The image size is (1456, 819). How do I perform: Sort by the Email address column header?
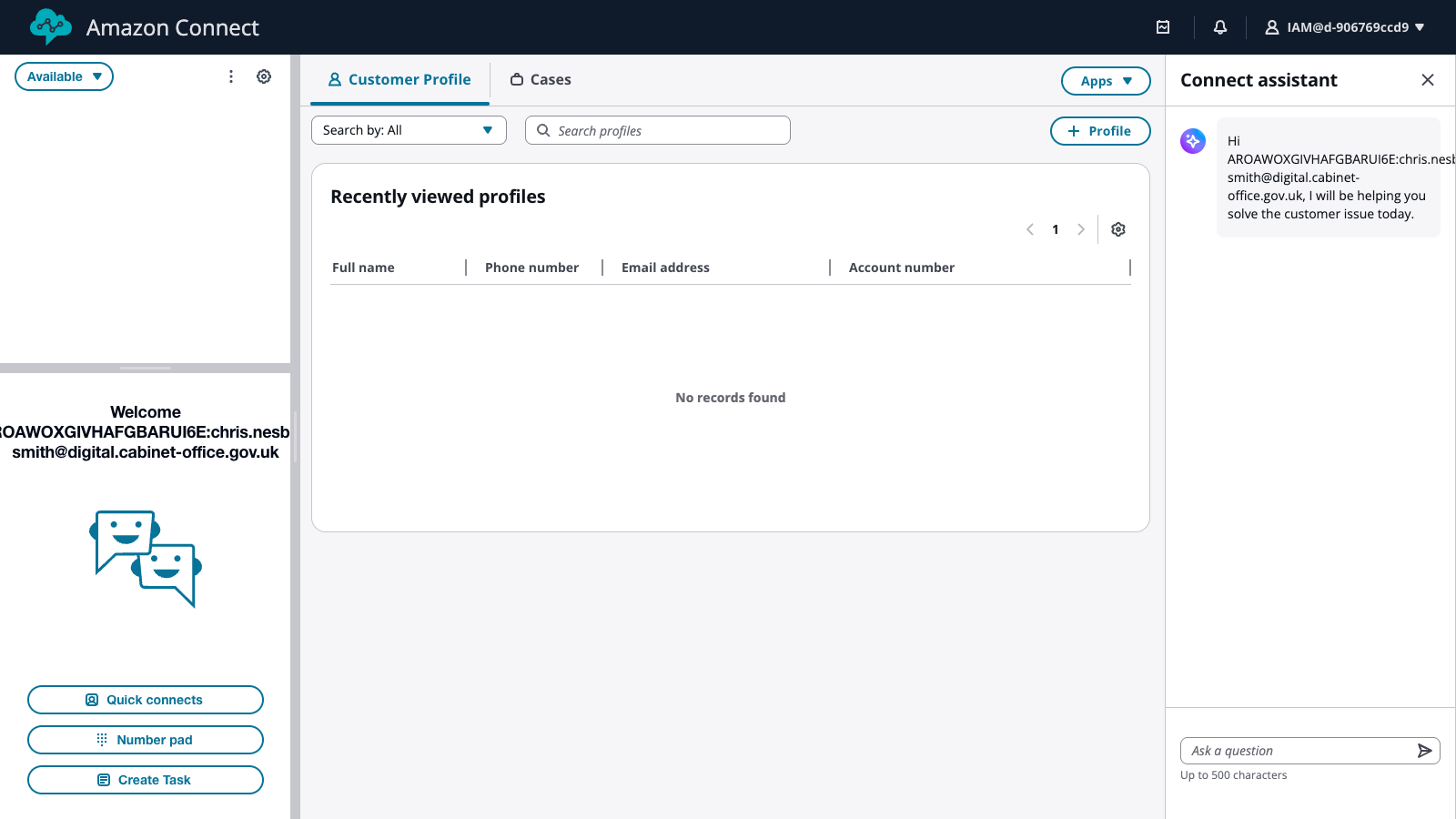(665, 268)
